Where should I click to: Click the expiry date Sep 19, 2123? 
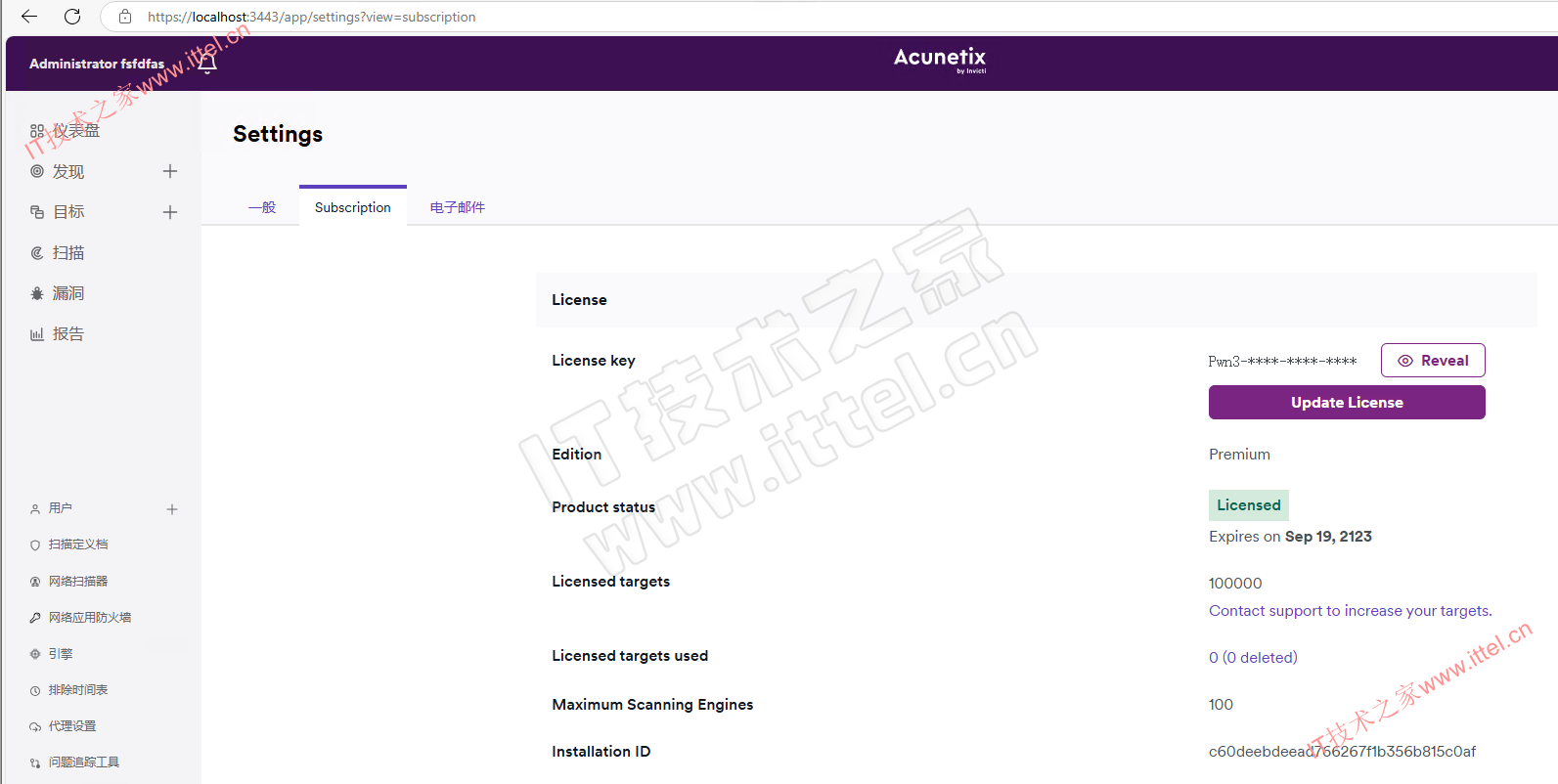click(x=1328, y=537)
